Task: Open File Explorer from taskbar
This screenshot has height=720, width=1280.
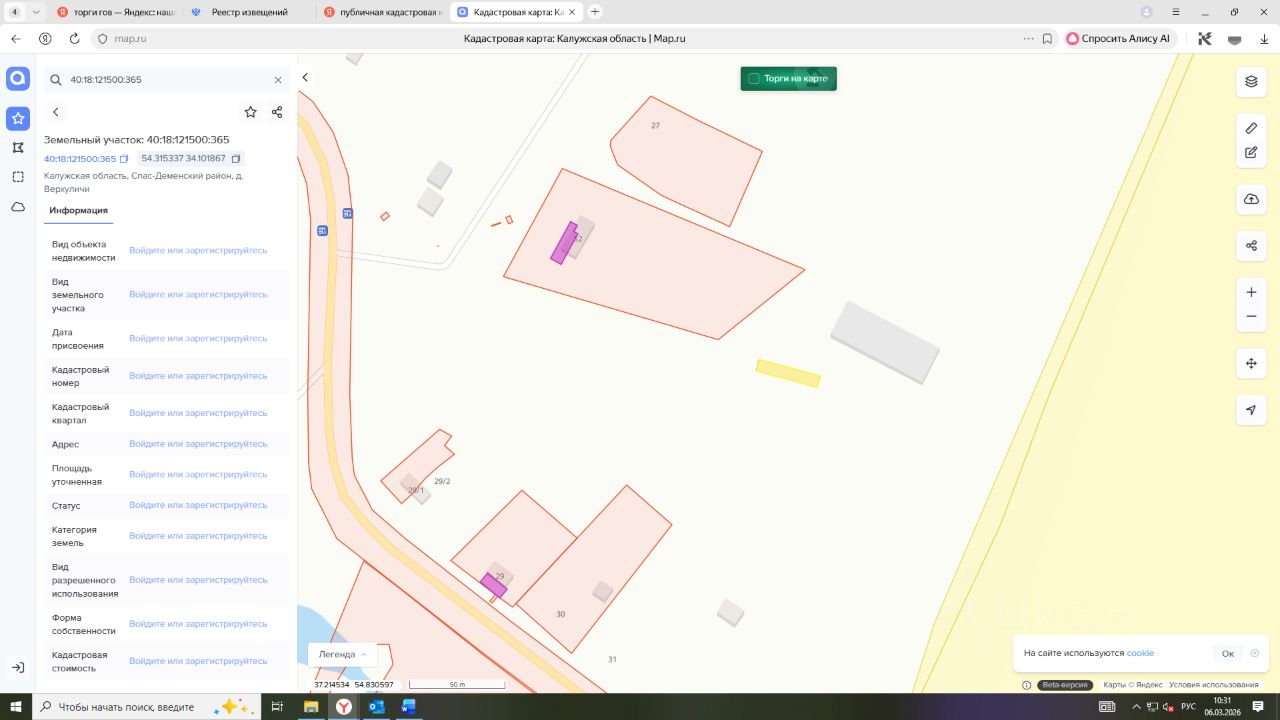Action: tap(311, 706)
